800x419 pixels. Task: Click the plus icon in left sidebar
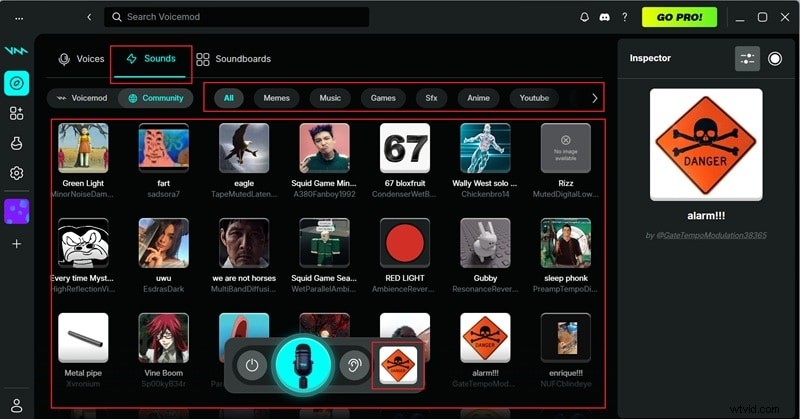click(16, 244)
